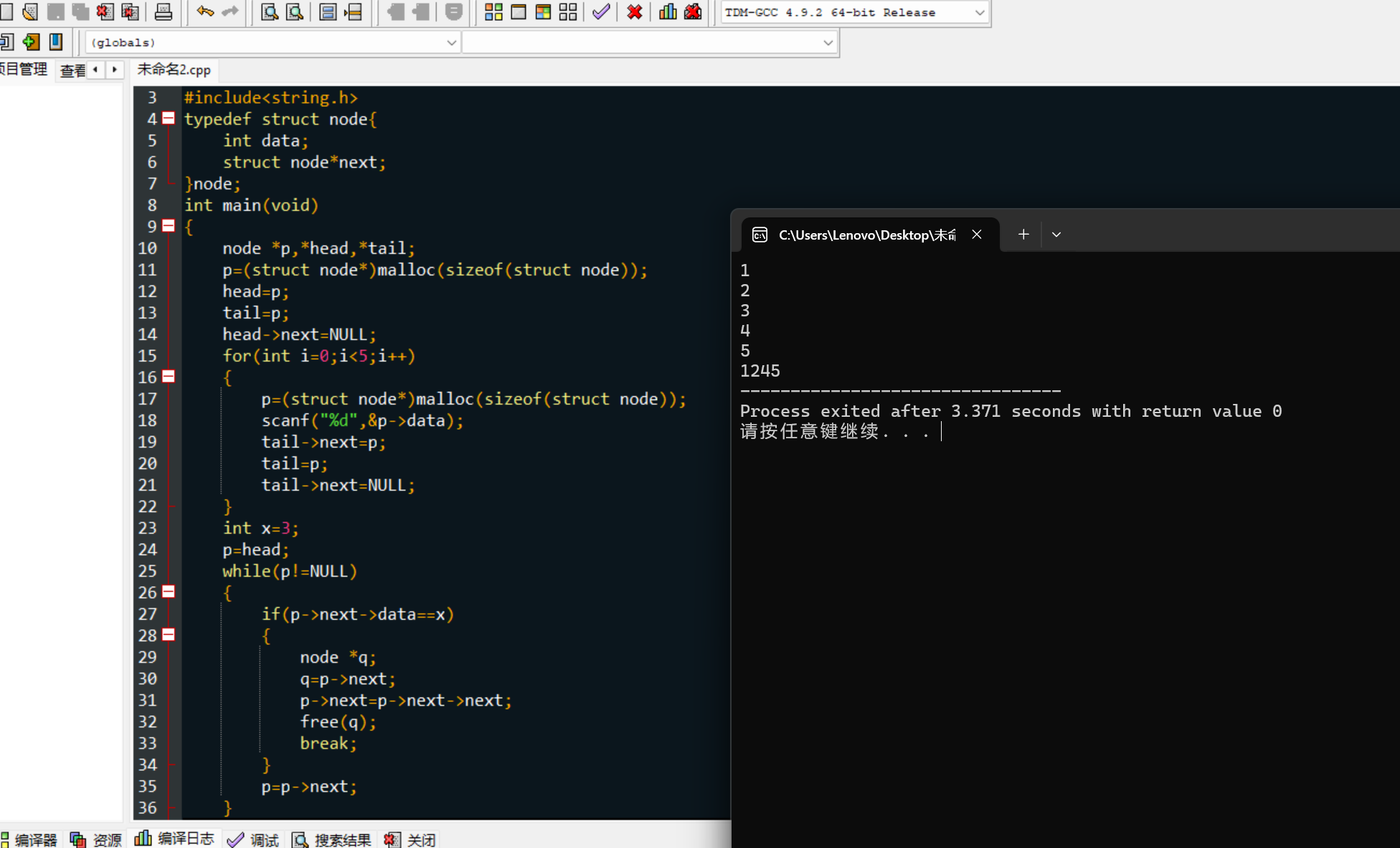Screen dimensions: 1400x848
Task: Click line 23 'int x=3;' in editor
Action: pos(260,529)
